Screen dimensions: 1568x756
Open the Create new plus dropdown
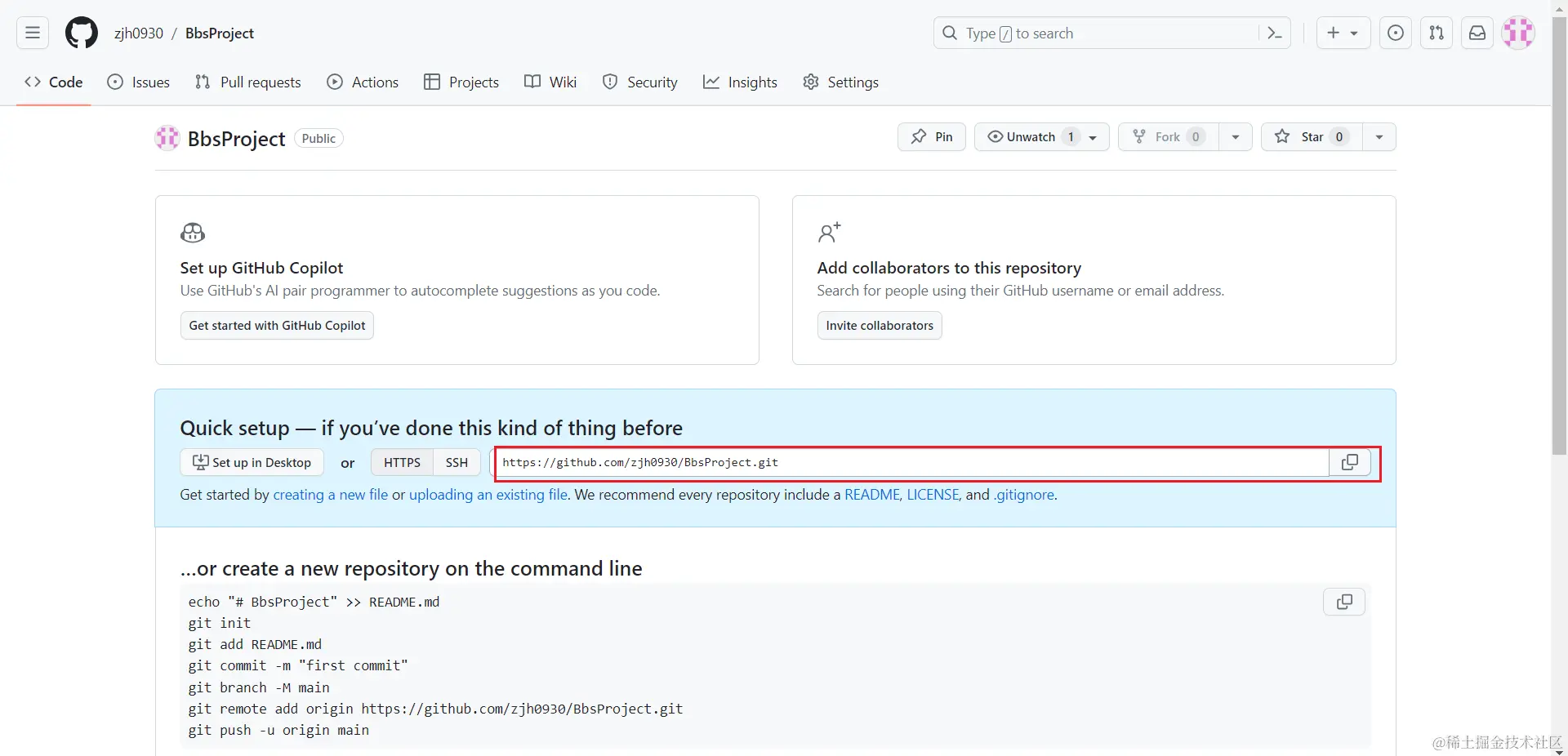[1343, 33]
